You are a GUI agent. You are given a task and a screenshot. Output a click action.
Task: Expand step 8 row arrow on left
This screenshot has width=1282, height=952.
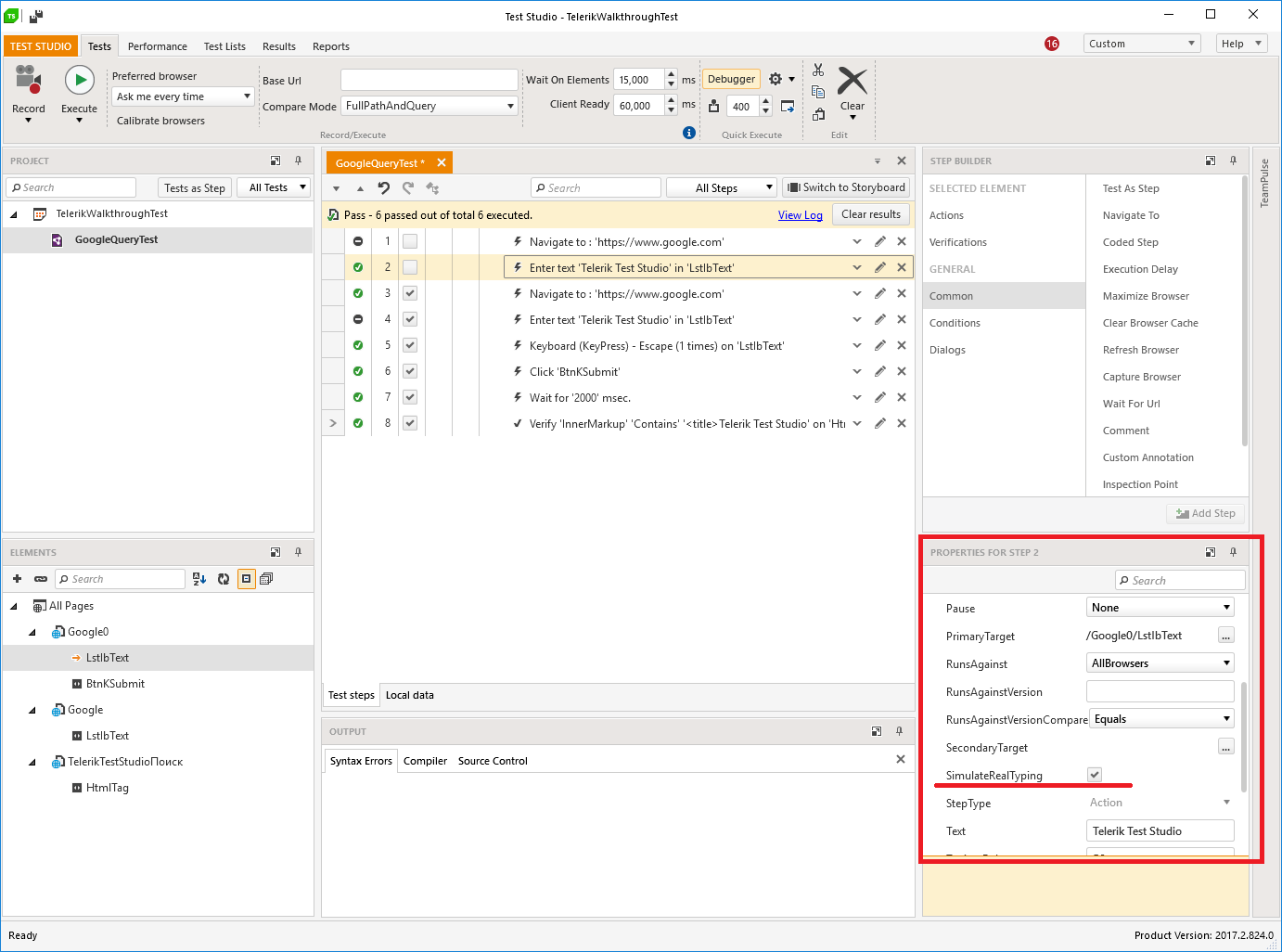pyautogui.click(x=333, y=423)
